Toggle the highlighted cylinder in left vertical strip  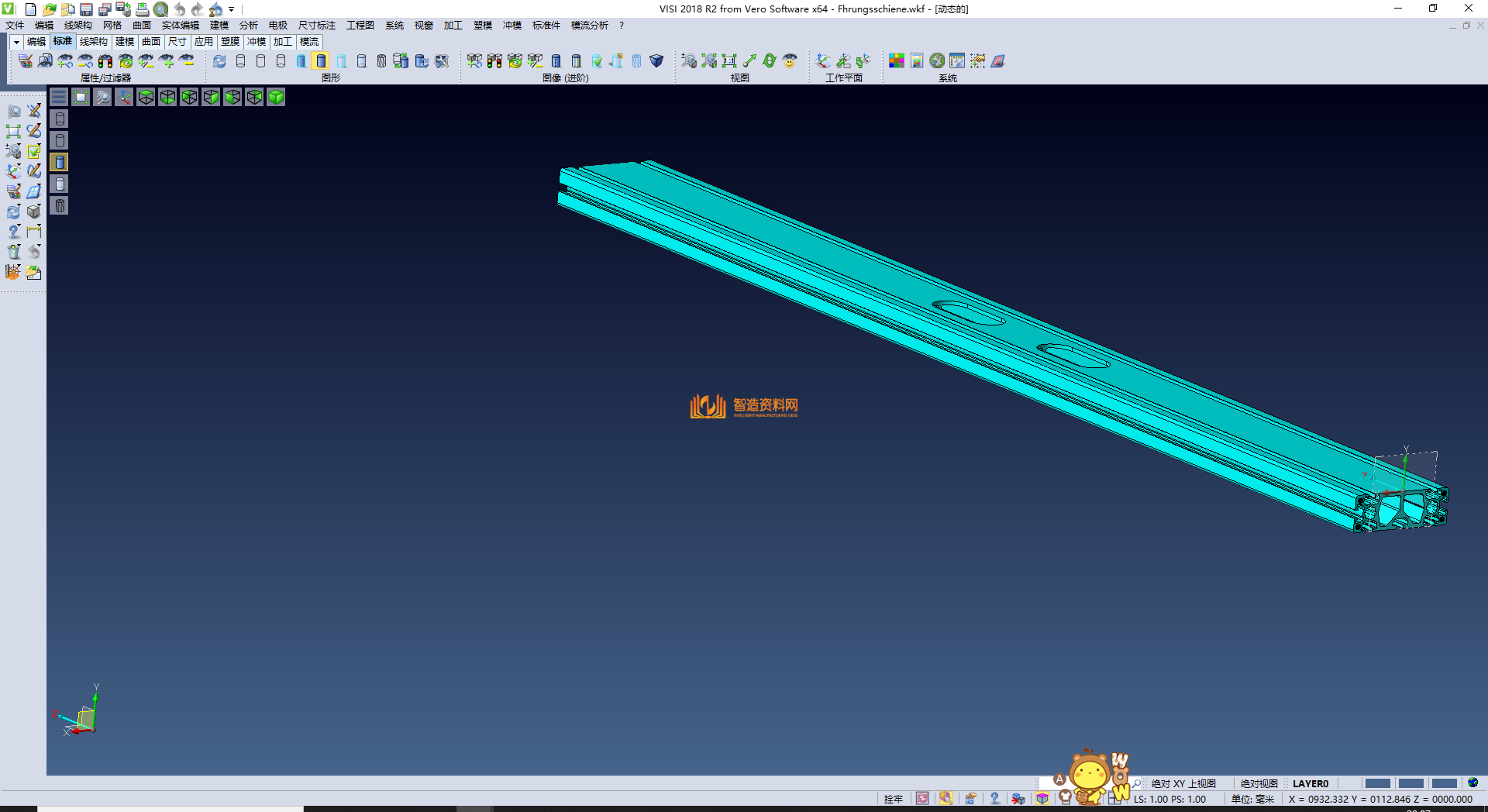(x=60, y=162)
